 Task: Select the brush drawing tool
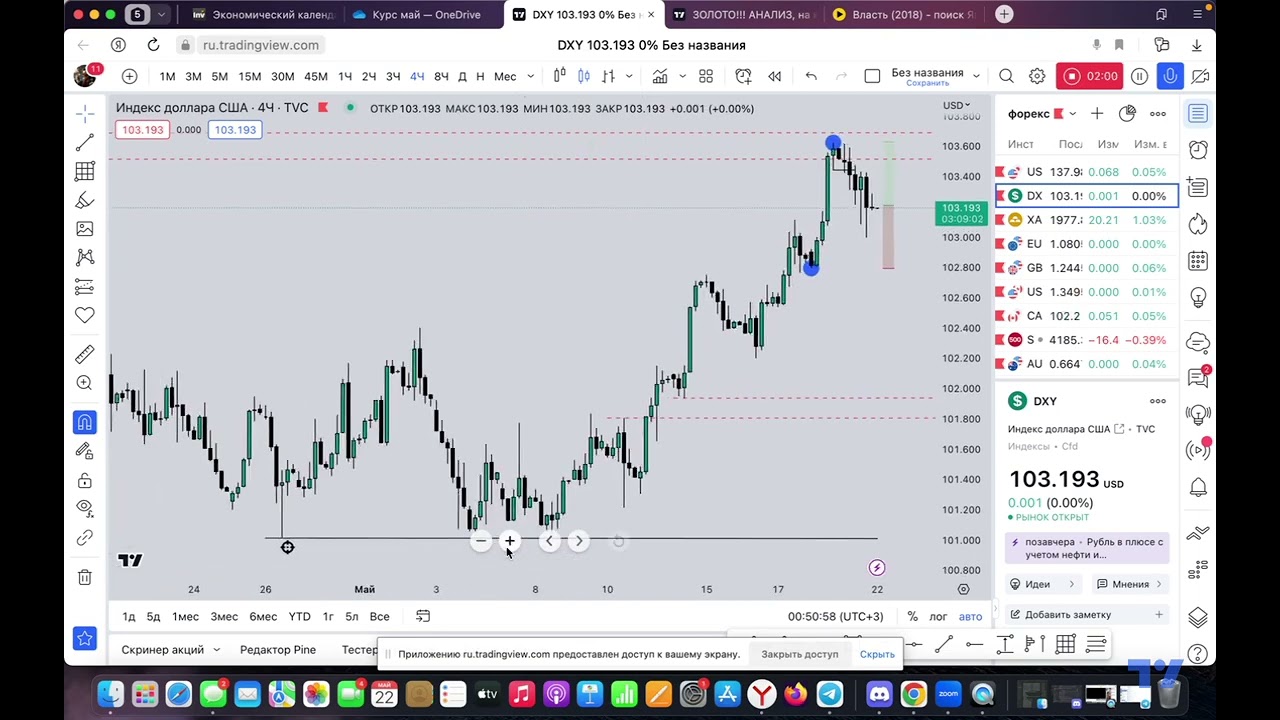pyautogui.click(x=85, y=201)
